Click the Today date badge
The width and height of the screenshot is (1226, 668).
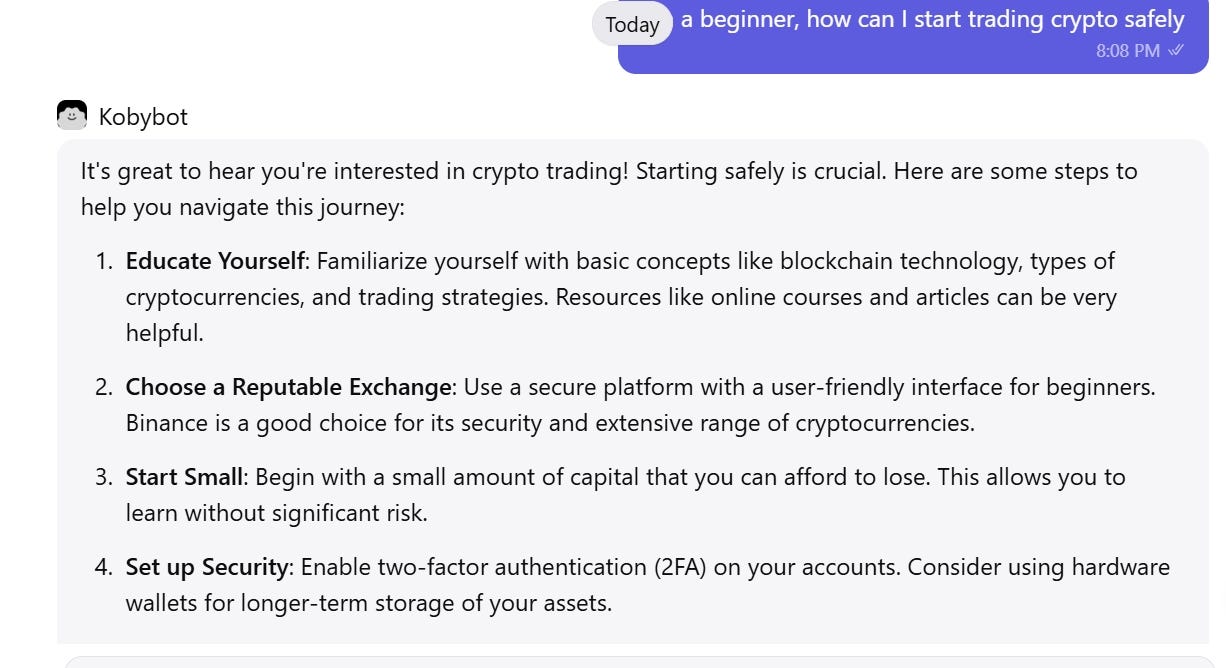pyautogui.click(x=632, y=25)
